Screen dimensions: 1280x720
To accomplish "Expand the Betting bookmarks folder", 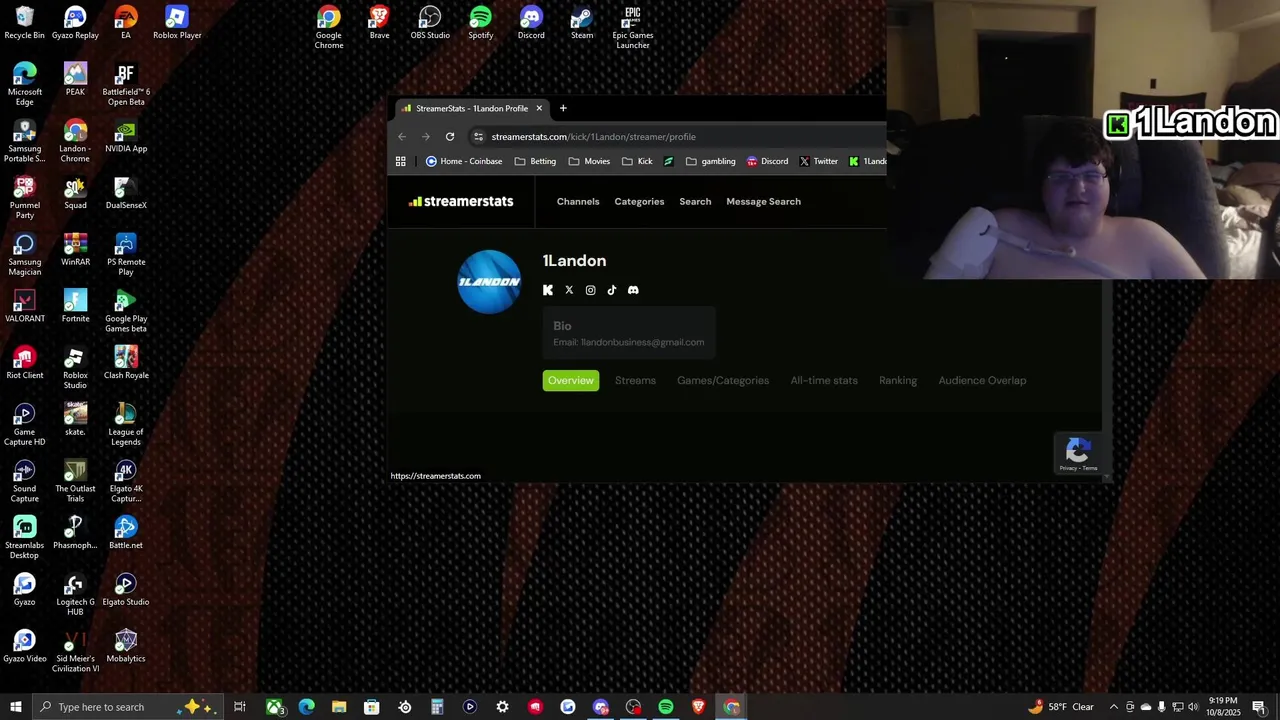I will (x=535, y=161).
